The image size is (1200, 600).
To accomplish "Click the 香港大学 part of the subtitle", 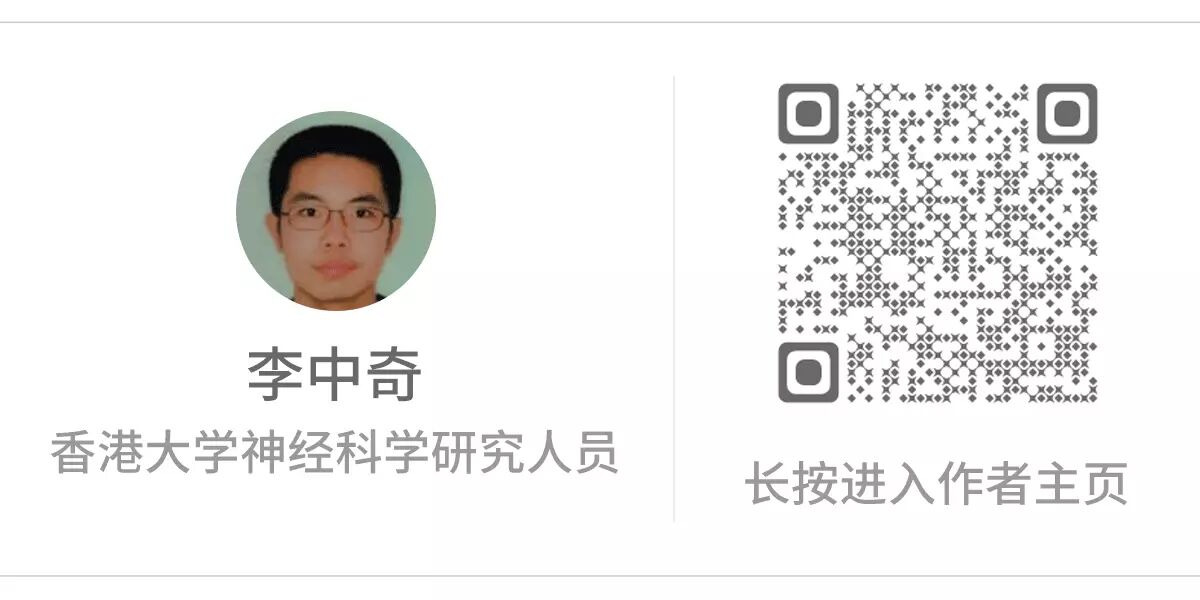I will (146, 452).
